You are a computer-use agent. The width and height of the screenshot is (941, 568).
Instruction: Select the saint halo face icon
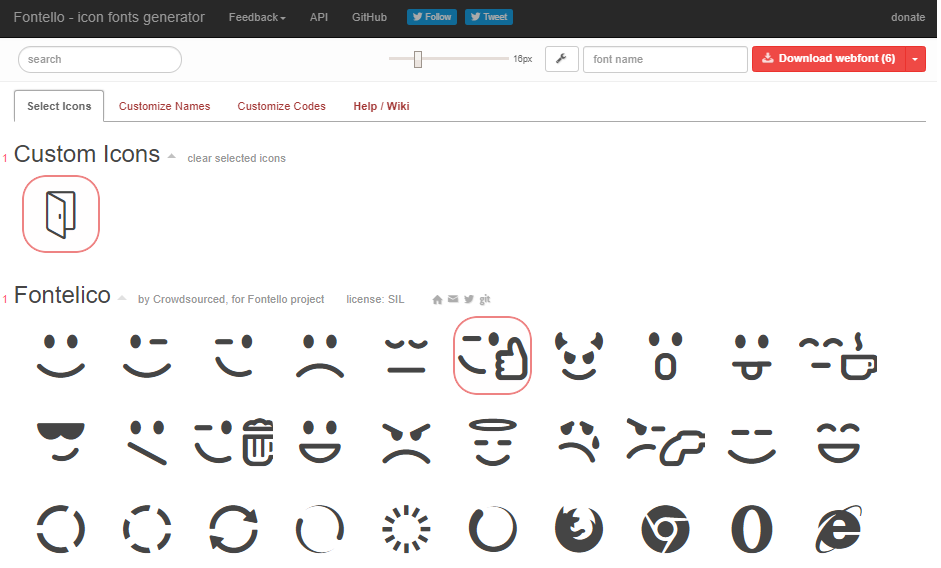click(493, 443)
